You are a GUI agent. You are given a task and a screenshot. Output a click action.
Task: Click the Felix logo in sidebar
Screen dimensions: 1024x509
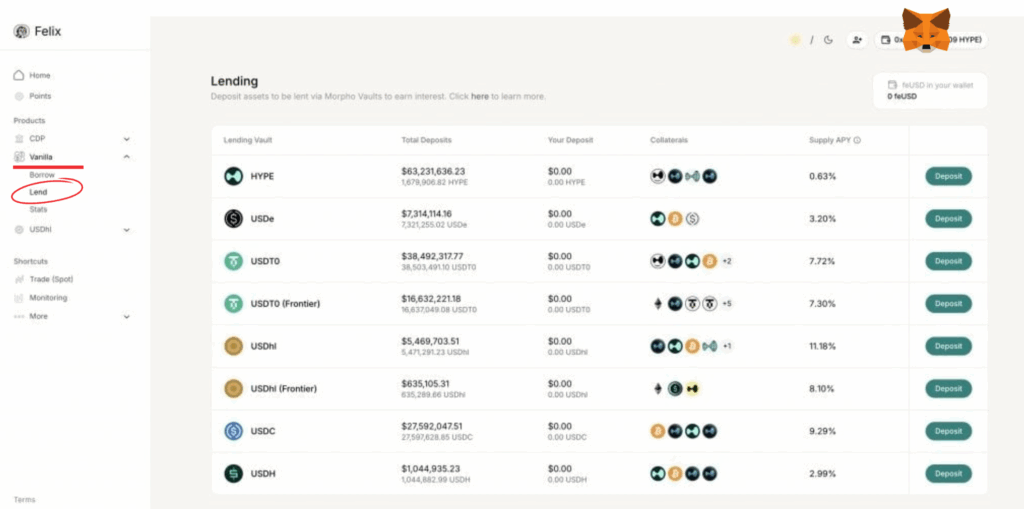(x=21, y=32)
